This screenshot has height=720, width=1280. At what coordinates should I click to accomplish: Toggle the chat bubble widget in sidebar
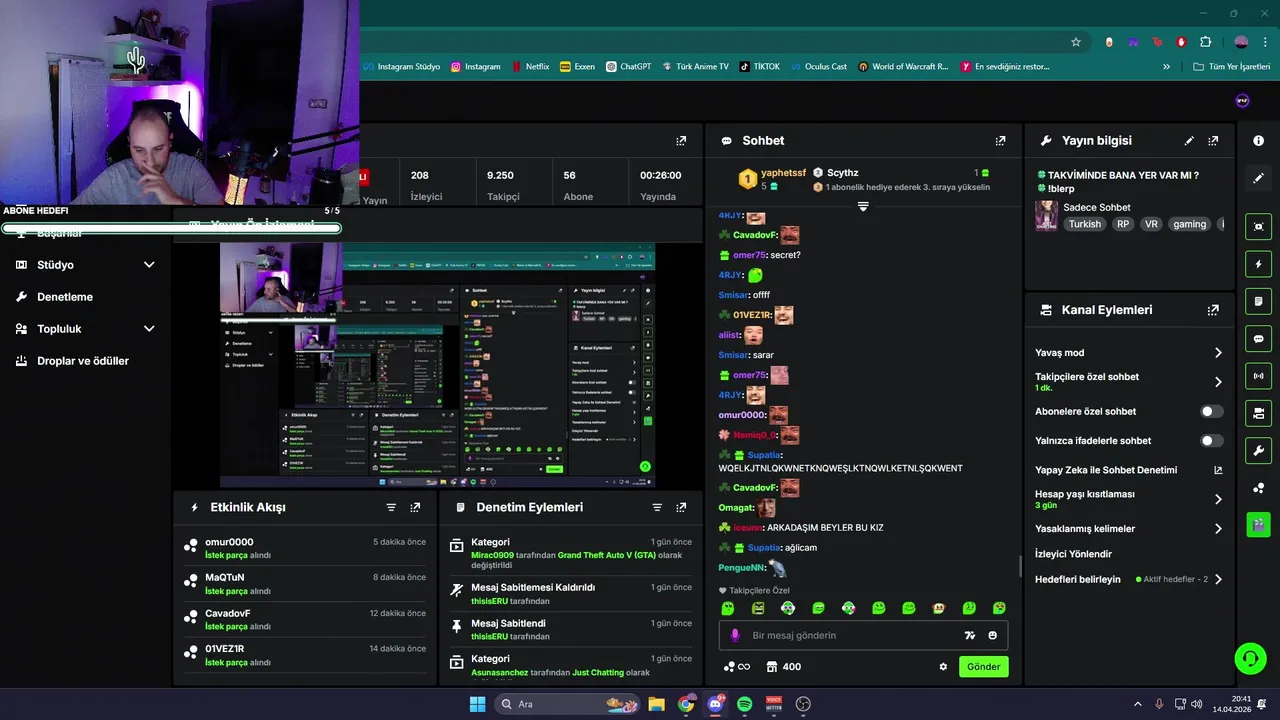pos(1258,339)
